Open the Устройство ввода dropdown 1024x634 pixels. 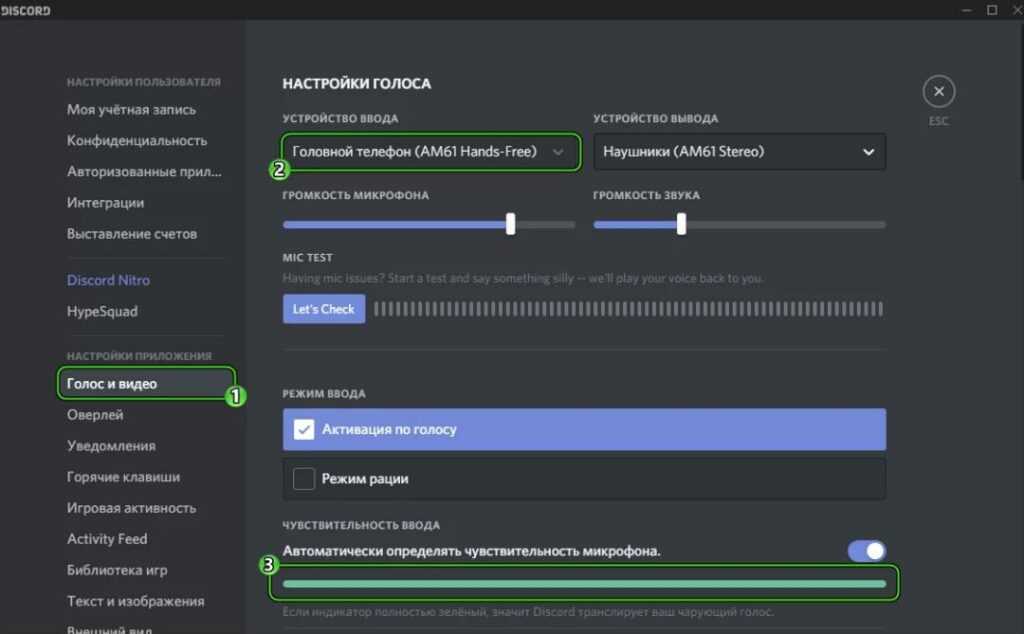pyautogui.click(x=430, y=152)
